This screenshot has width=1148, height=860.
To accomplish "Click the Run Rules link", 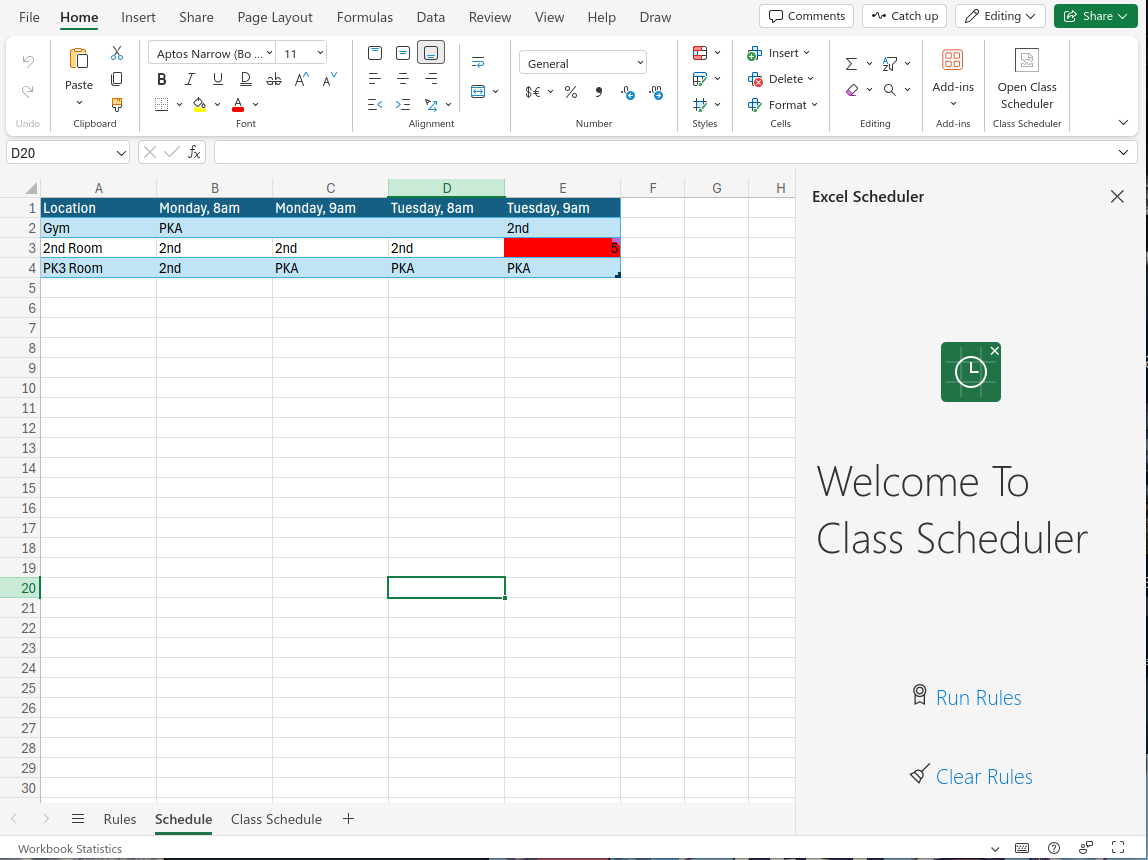I will tap(978, 697).
